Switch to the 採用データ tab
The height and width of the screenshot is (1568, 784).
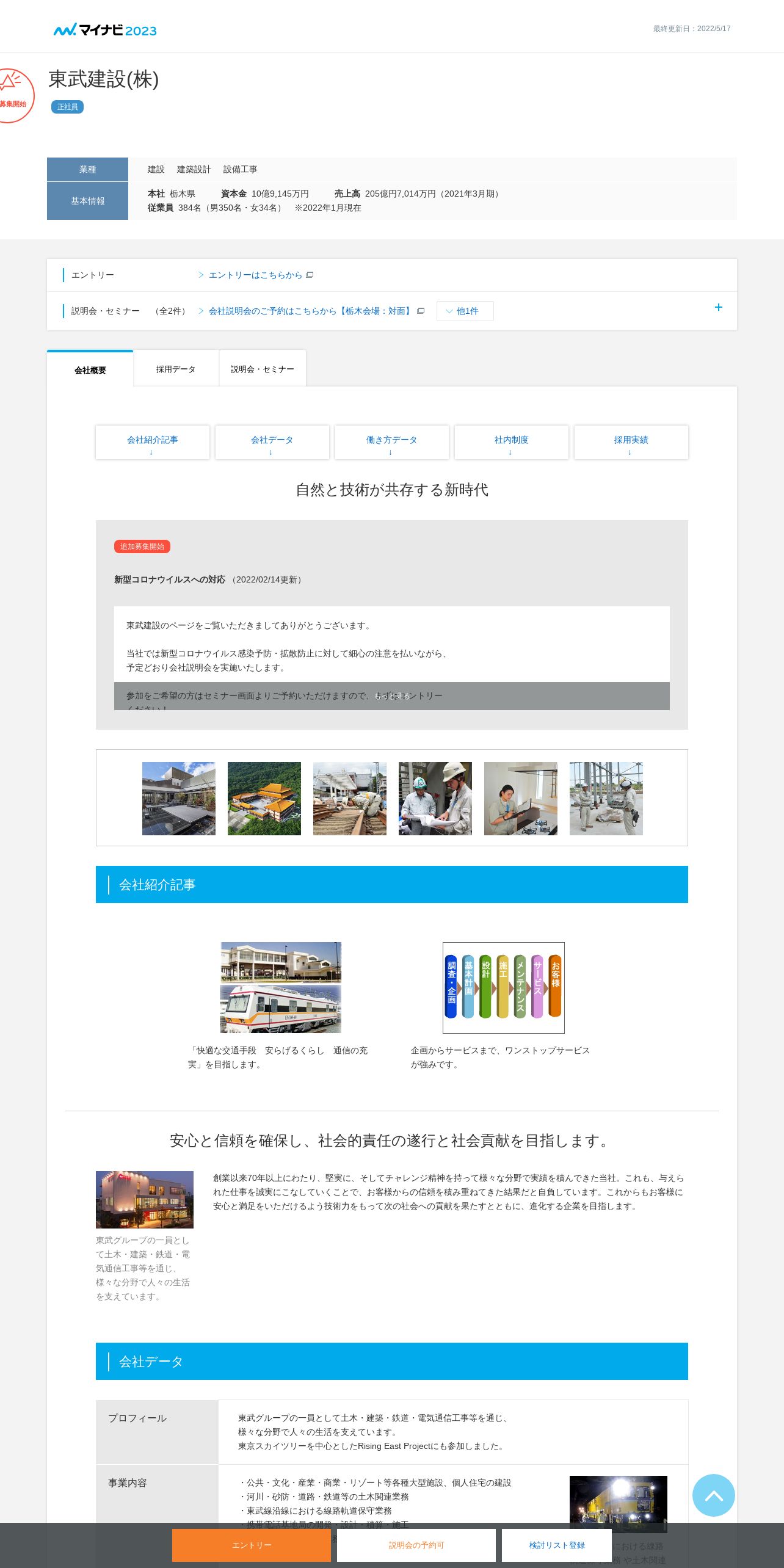[x=176, y=369]
